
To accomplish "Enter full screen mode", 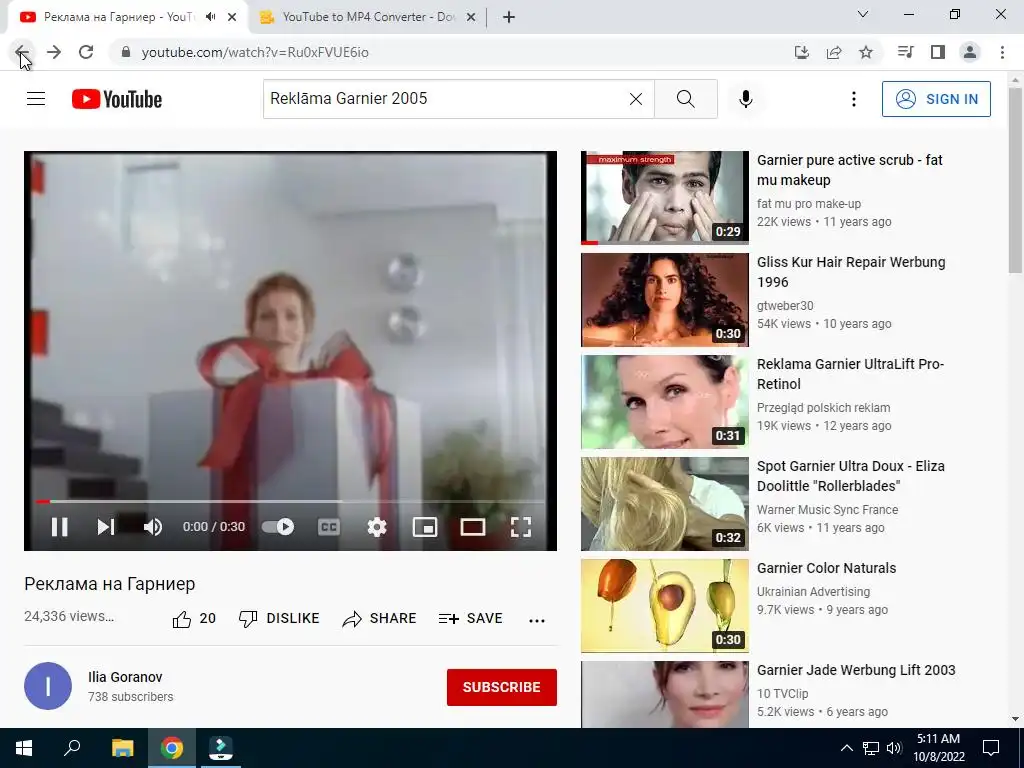I will 520,527.
